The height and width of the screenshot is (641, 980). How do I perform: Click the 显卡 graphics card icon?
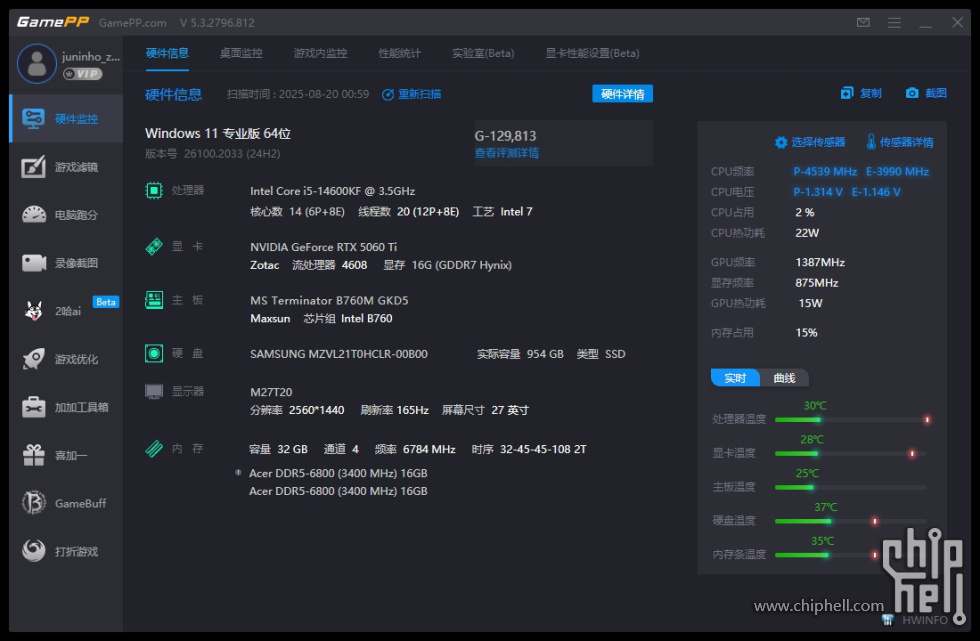point(154,246)
